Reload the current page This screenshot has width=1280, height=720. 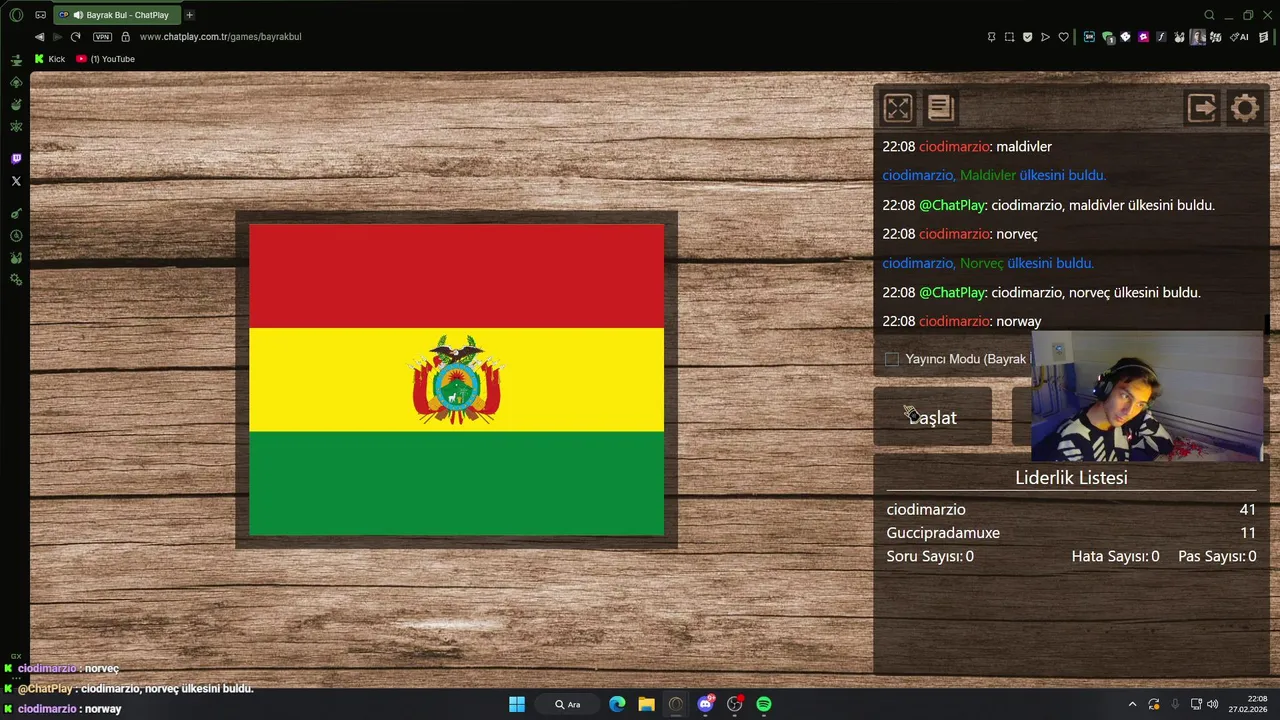[75, 37]
